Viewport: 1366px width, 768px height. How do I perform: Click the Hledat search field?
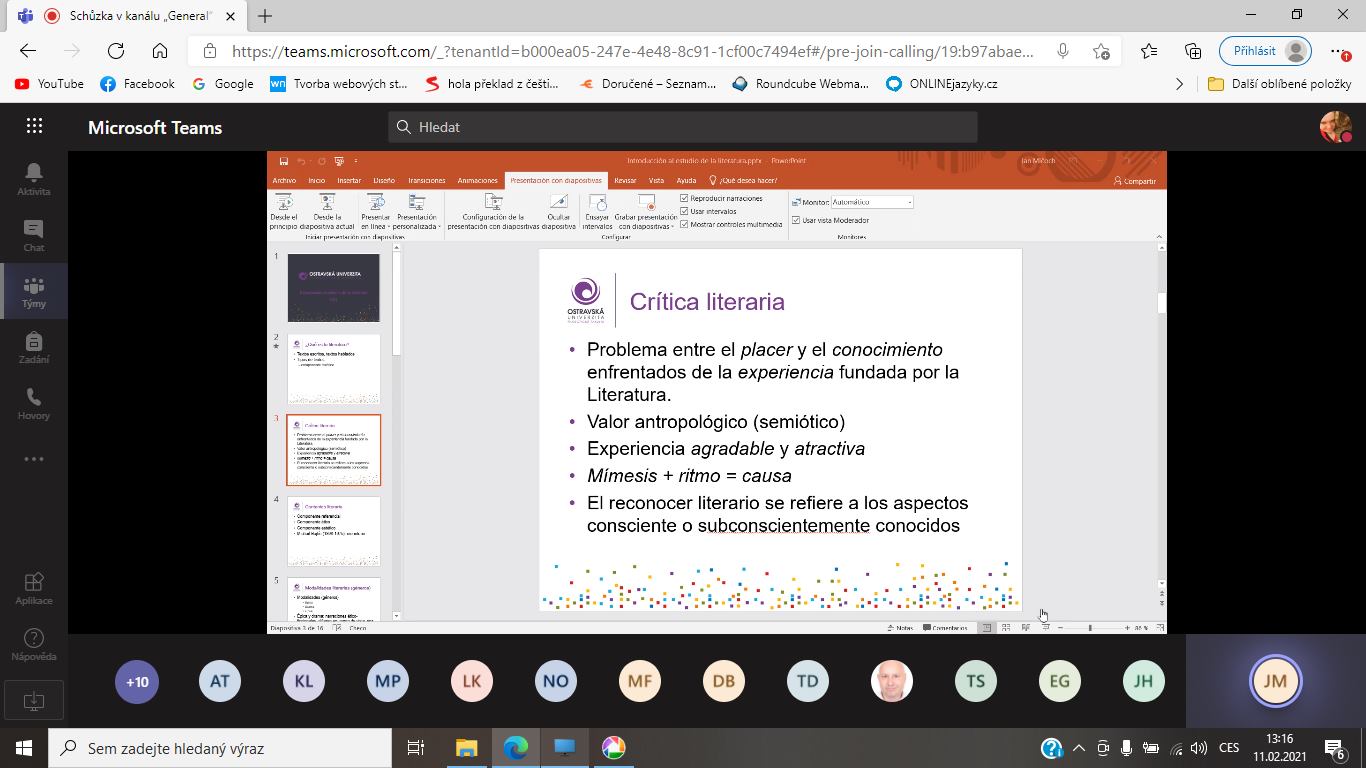coord(683,127)
